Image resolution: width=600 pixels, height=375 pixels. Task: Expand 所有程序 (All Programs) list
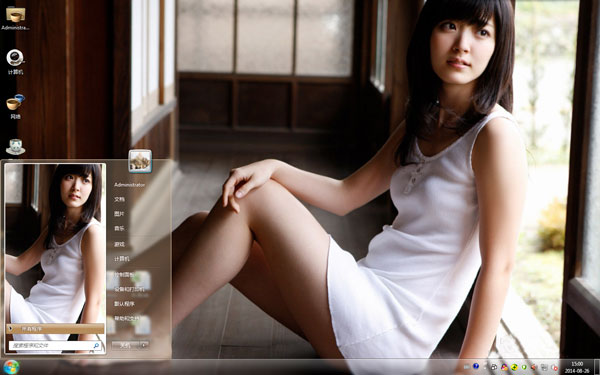(x=55, y=329)
